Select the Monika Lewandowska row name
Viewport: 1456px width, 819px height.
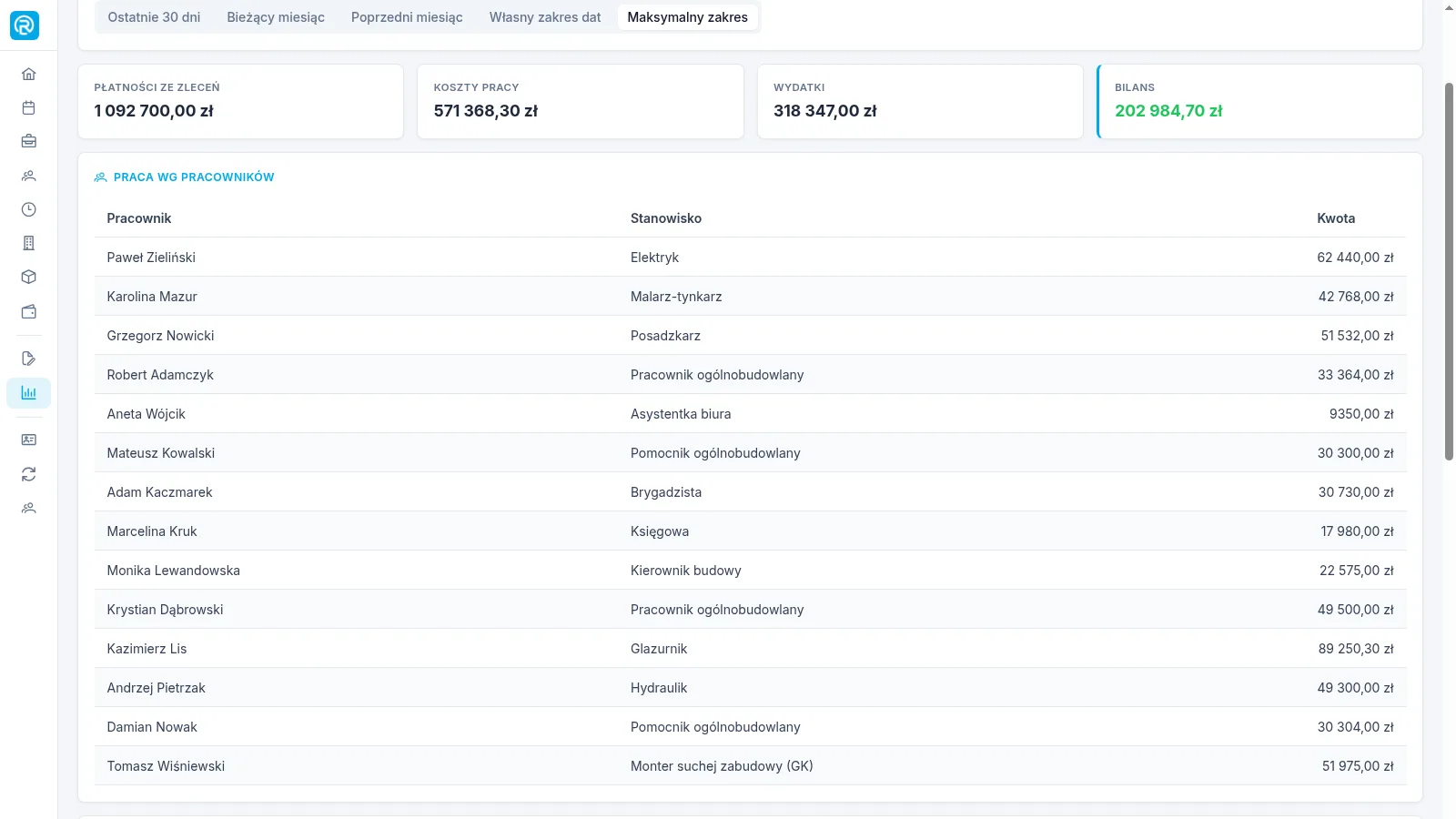(x=174, y=571)
